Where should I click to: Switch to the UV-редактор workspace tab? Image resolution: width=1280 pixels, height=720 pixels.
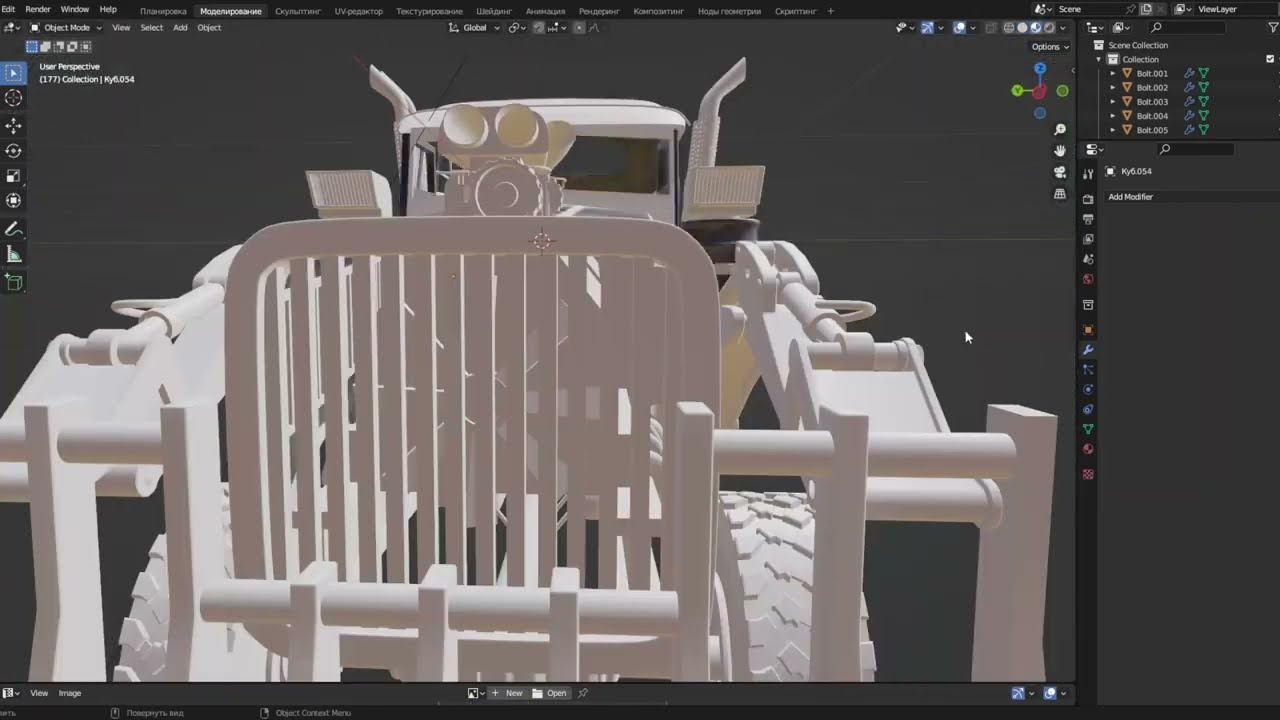click(x=359, y=11)
